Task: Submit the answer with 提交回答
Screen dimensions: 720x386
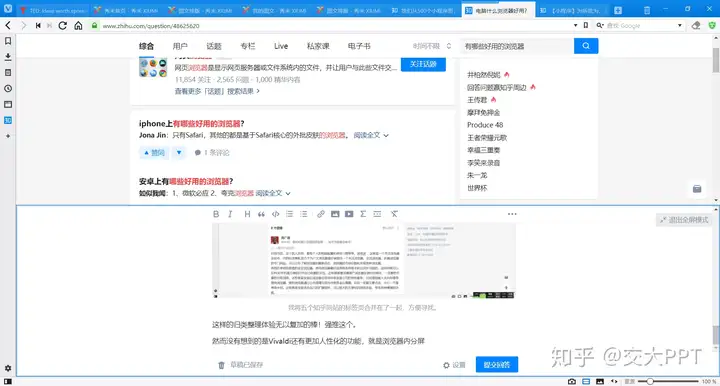Action: [x=497, y=365]
